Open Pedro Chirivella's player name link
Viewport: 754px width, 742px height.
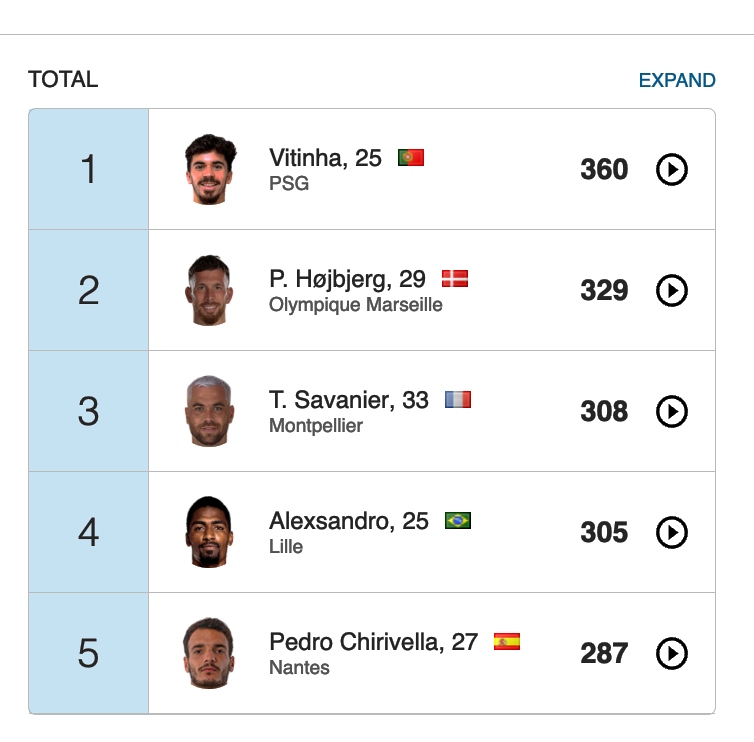click(x=373, y=642)
